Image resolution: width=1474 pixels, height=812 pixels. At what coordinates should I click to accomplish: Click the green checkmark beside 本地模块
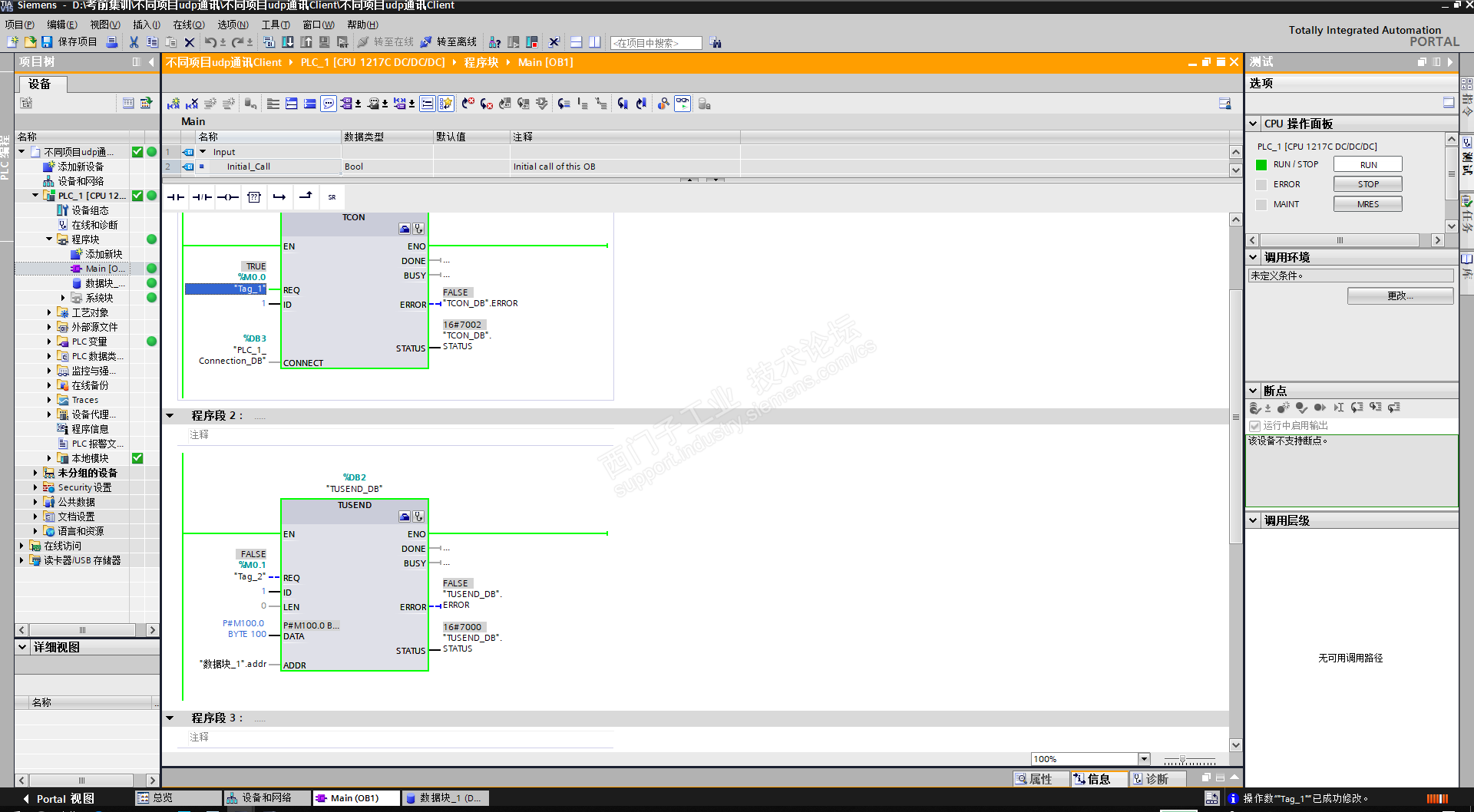(x=137, y=458)
